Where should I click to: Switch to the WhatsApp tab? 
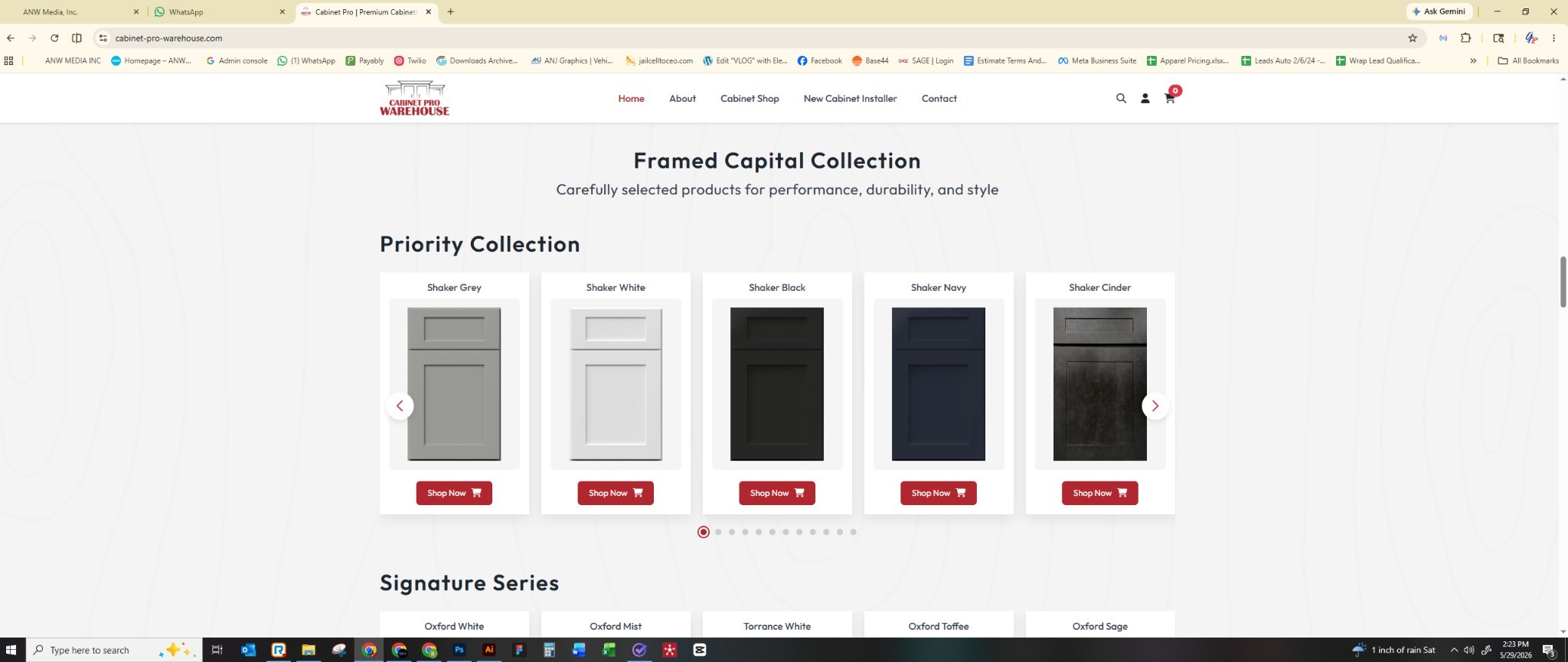pyautogui.click(x=220, y=11)
